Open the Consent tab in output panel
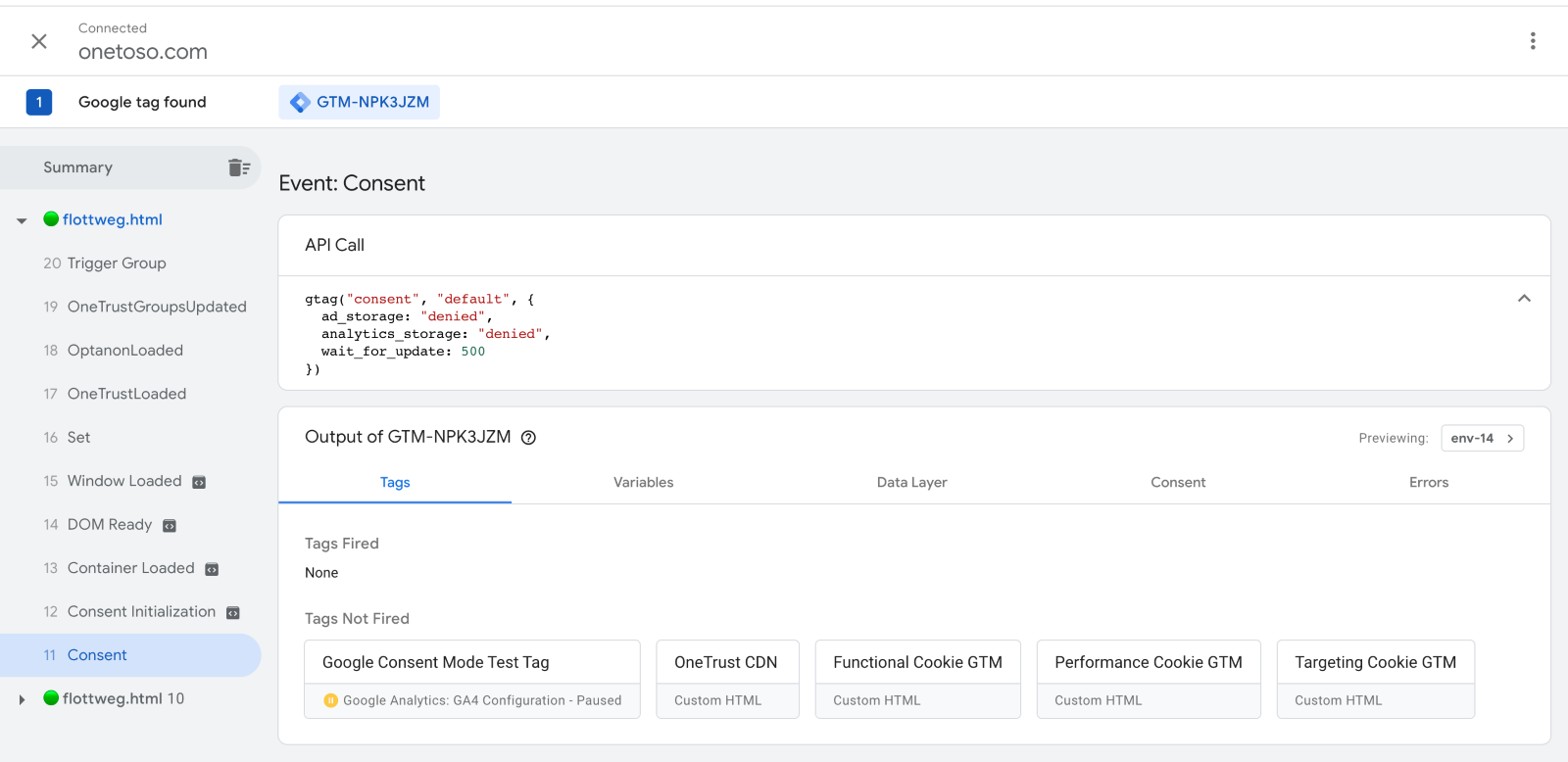The height and width of the screenshot is (762, 1568). 1178,482
